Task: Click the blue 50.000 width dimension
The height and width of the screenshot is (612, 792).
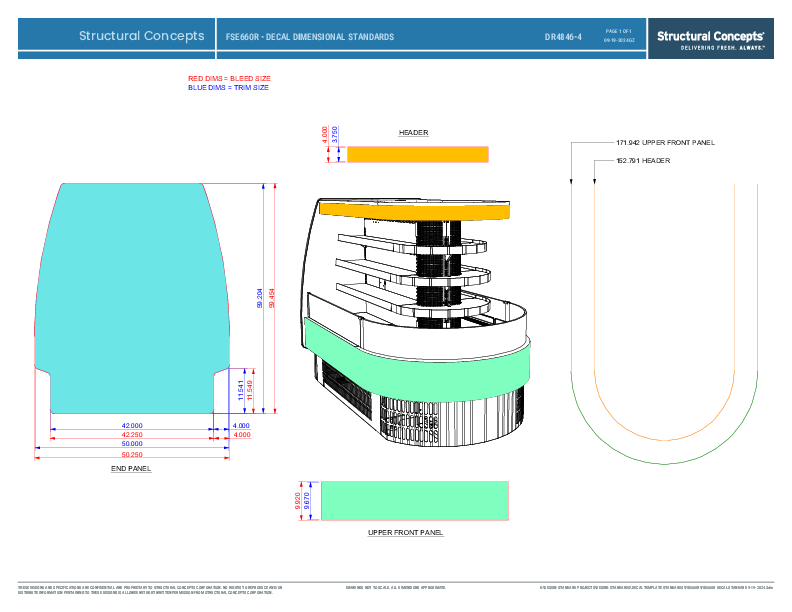Action: pos(132,443)
